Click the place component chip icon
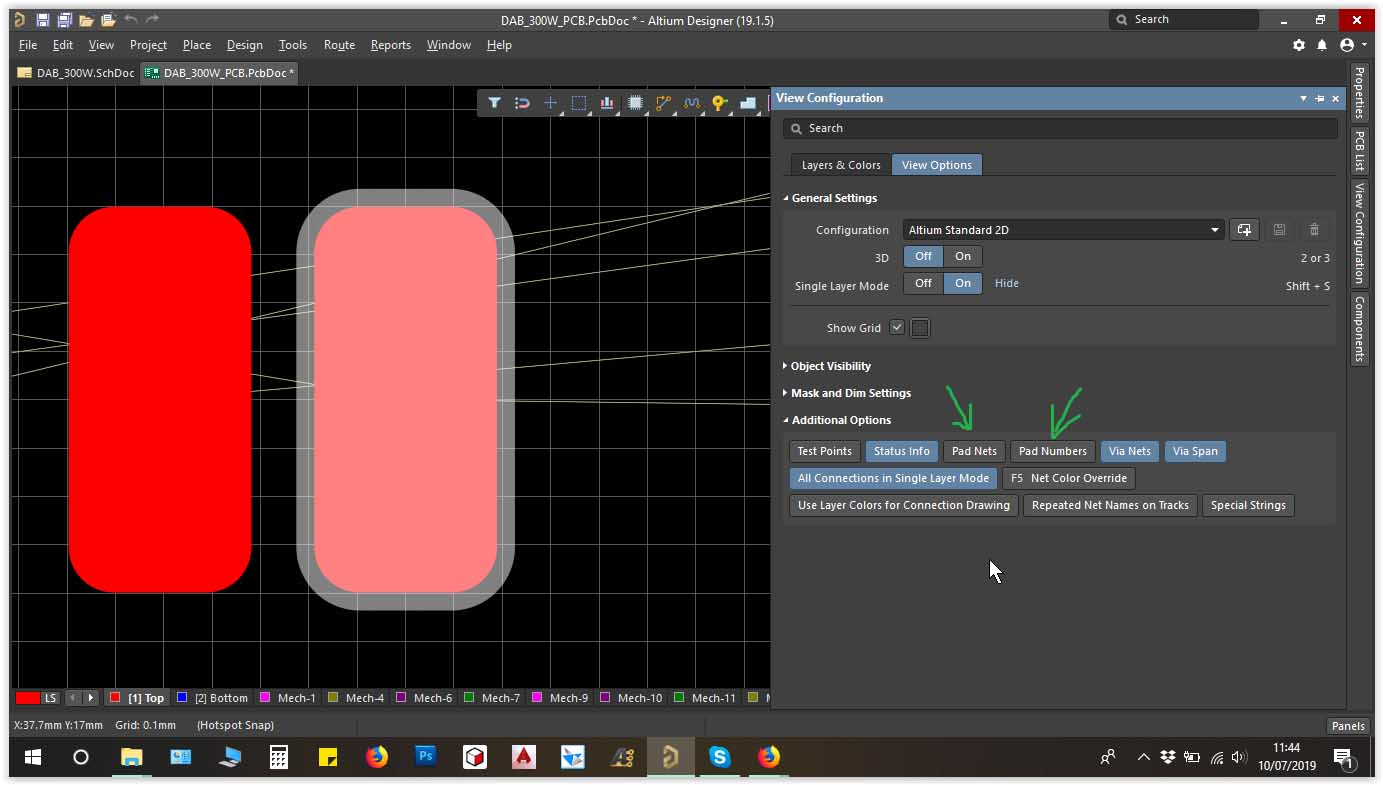Image resolution: width=1383 pixels, height=785 pixels. pyautogui.click(x=634, y=102)
